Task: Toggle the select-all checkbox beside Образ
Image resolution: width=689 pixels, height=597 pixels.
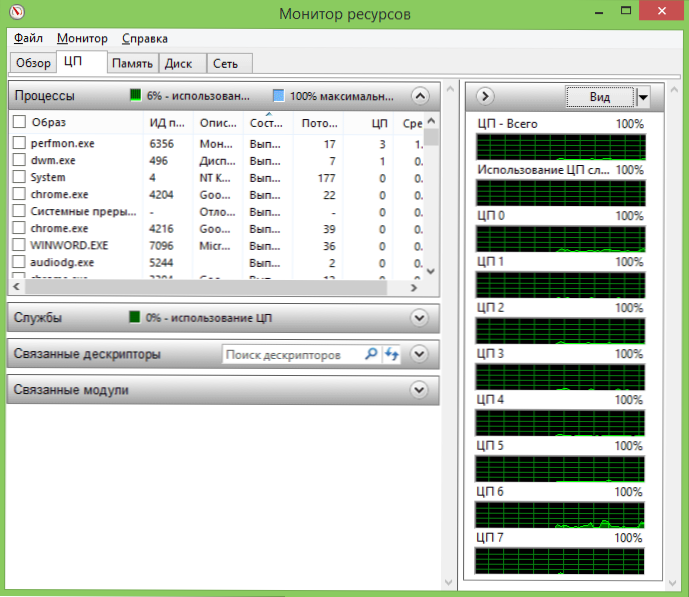Action: (19, 122)
